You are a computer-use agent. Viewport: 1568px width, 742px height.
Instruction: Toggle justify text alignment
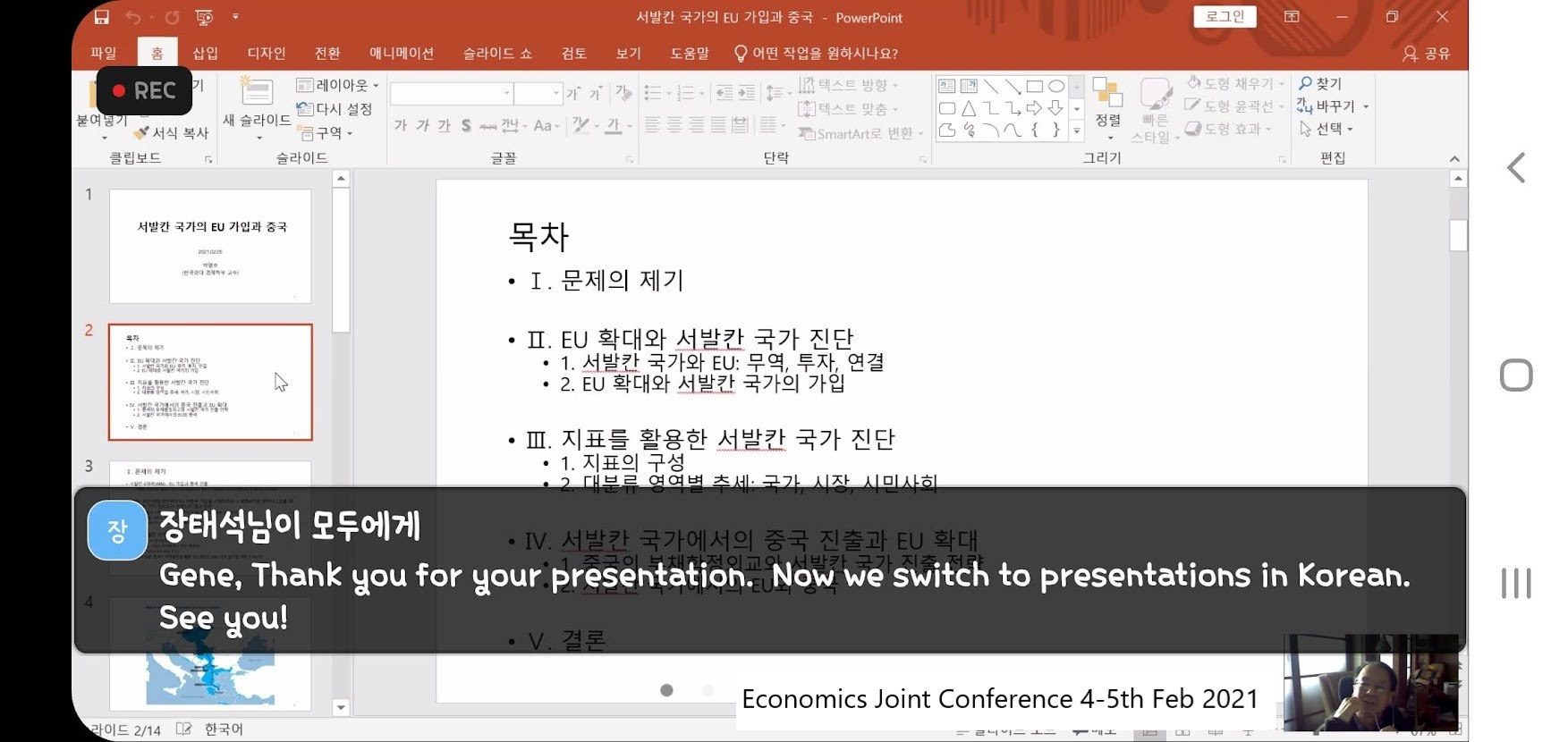[x=718, y=126]
